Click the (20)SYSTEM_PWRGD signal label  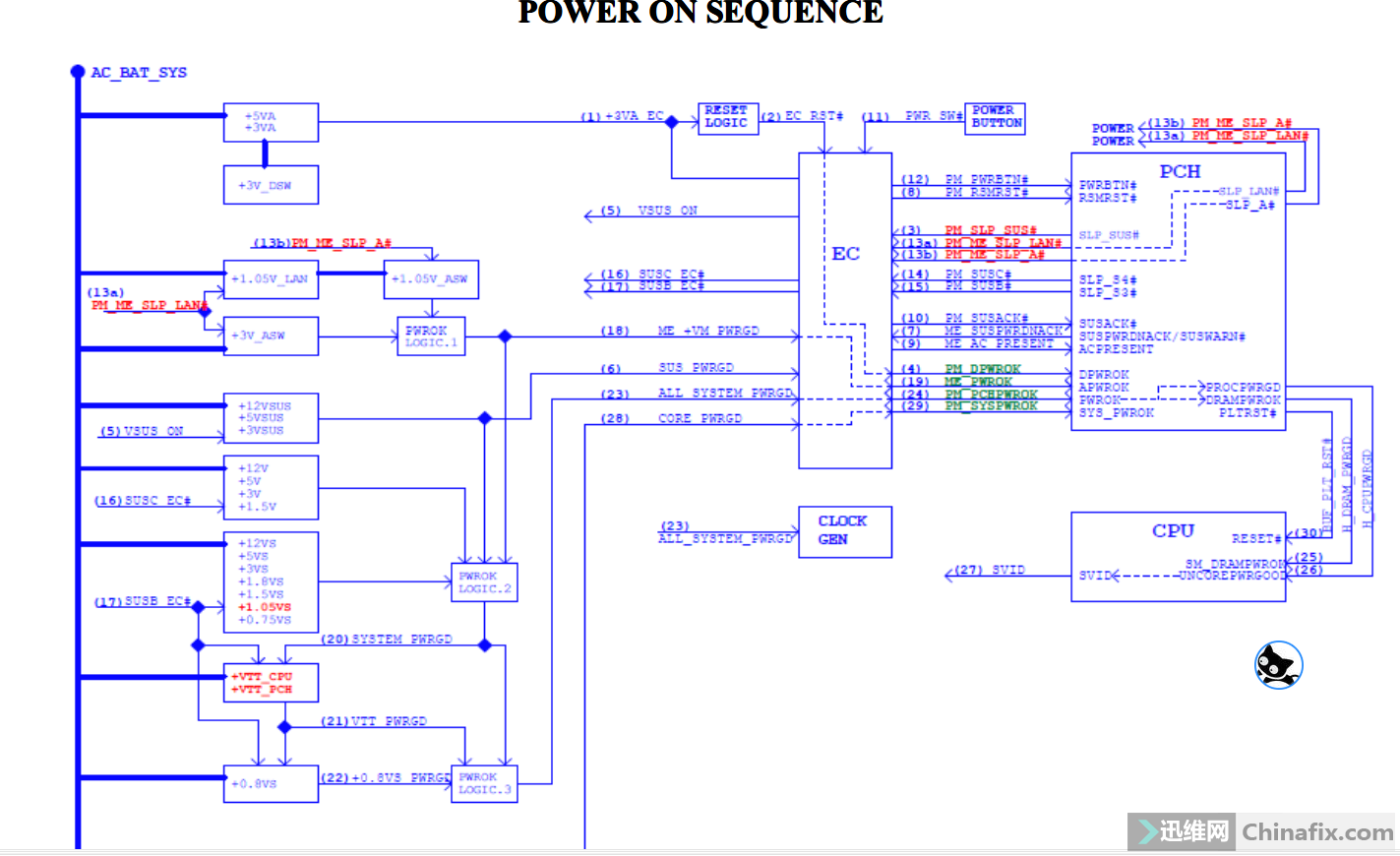tap(387, 639)
